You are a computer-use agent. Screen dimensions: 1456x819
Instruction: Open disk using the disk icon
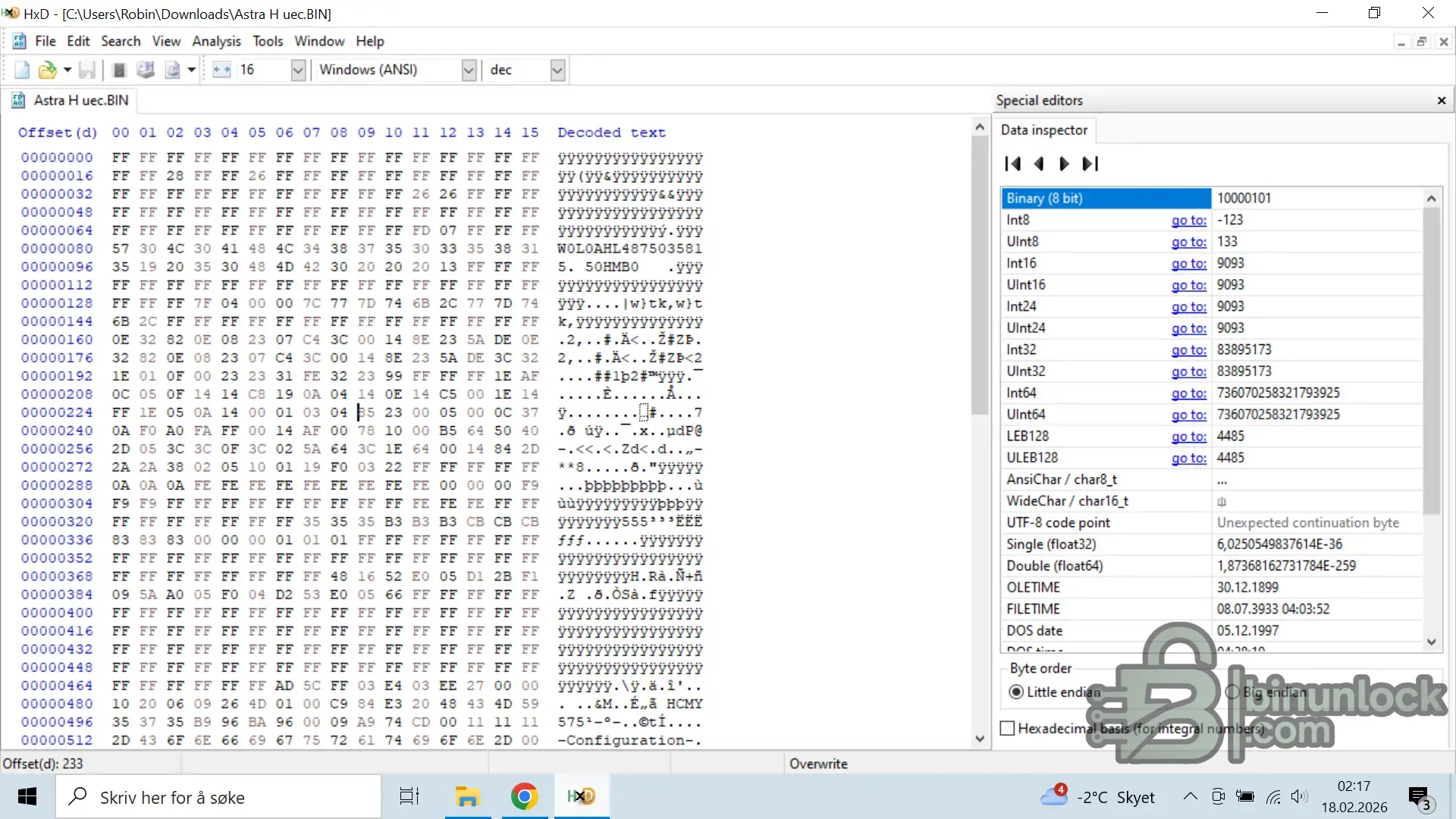146,70
